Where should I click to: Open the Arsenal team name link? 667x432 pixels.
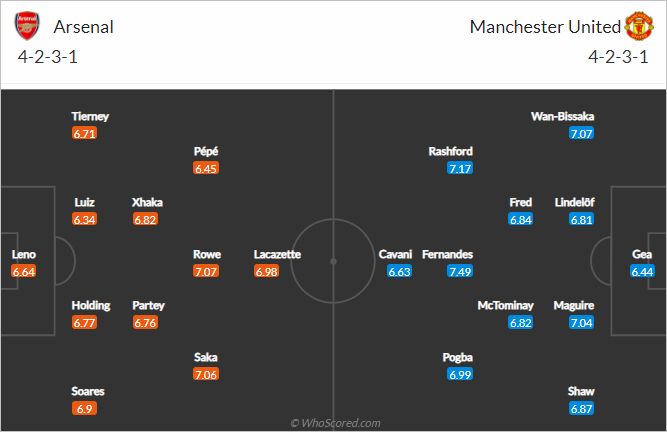tap(83, 27)
